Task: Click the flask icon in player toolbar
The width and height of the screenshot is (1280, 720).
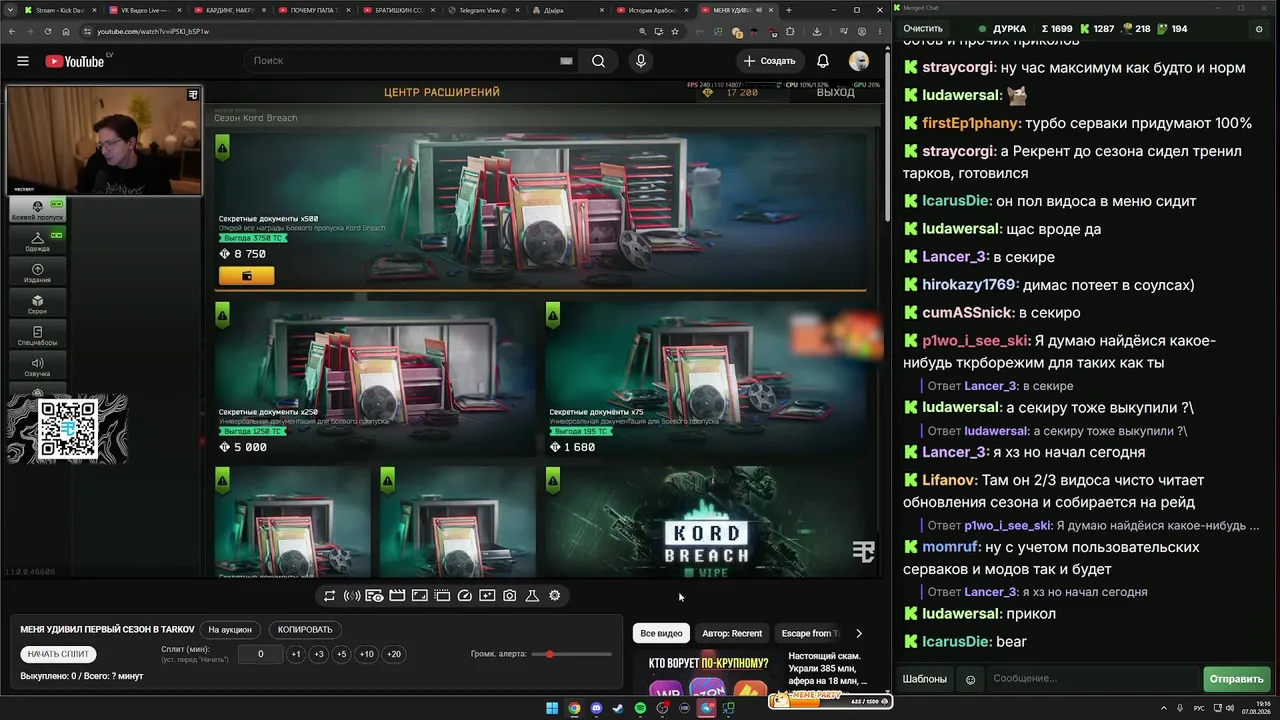Action: click(532, 596)
